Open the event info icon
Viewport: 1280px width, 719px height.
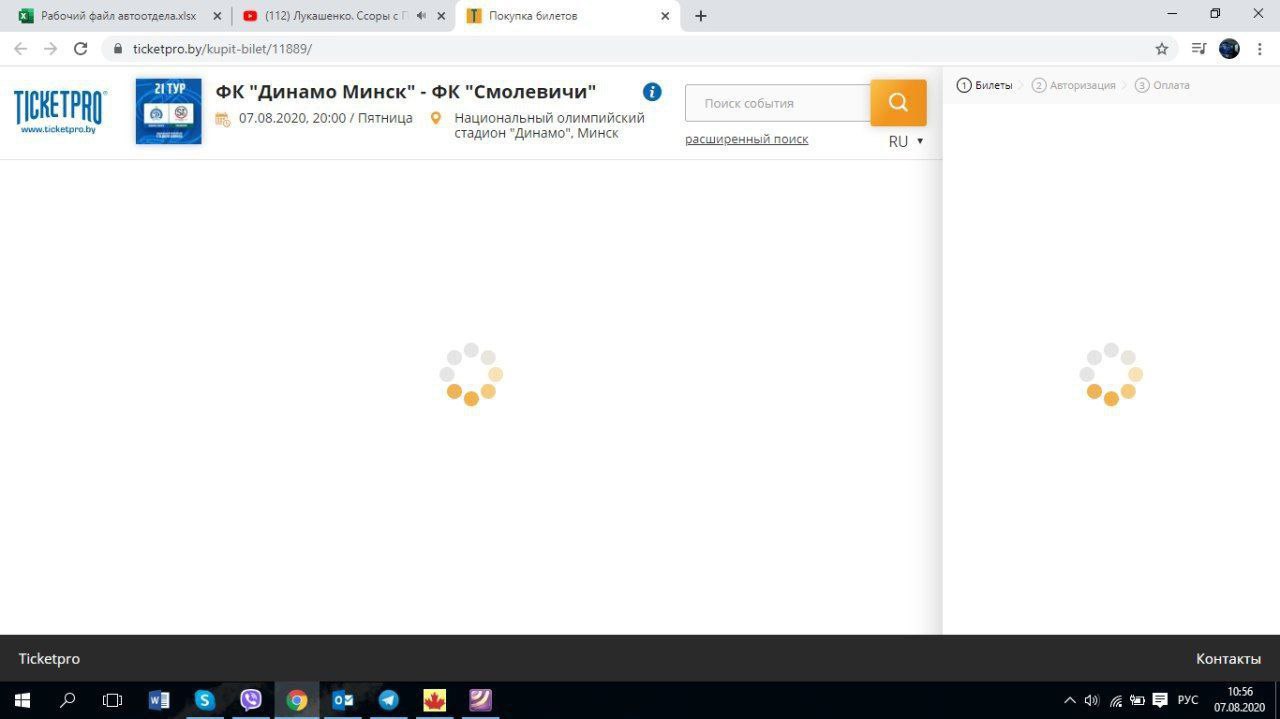[x=652, y=92]
